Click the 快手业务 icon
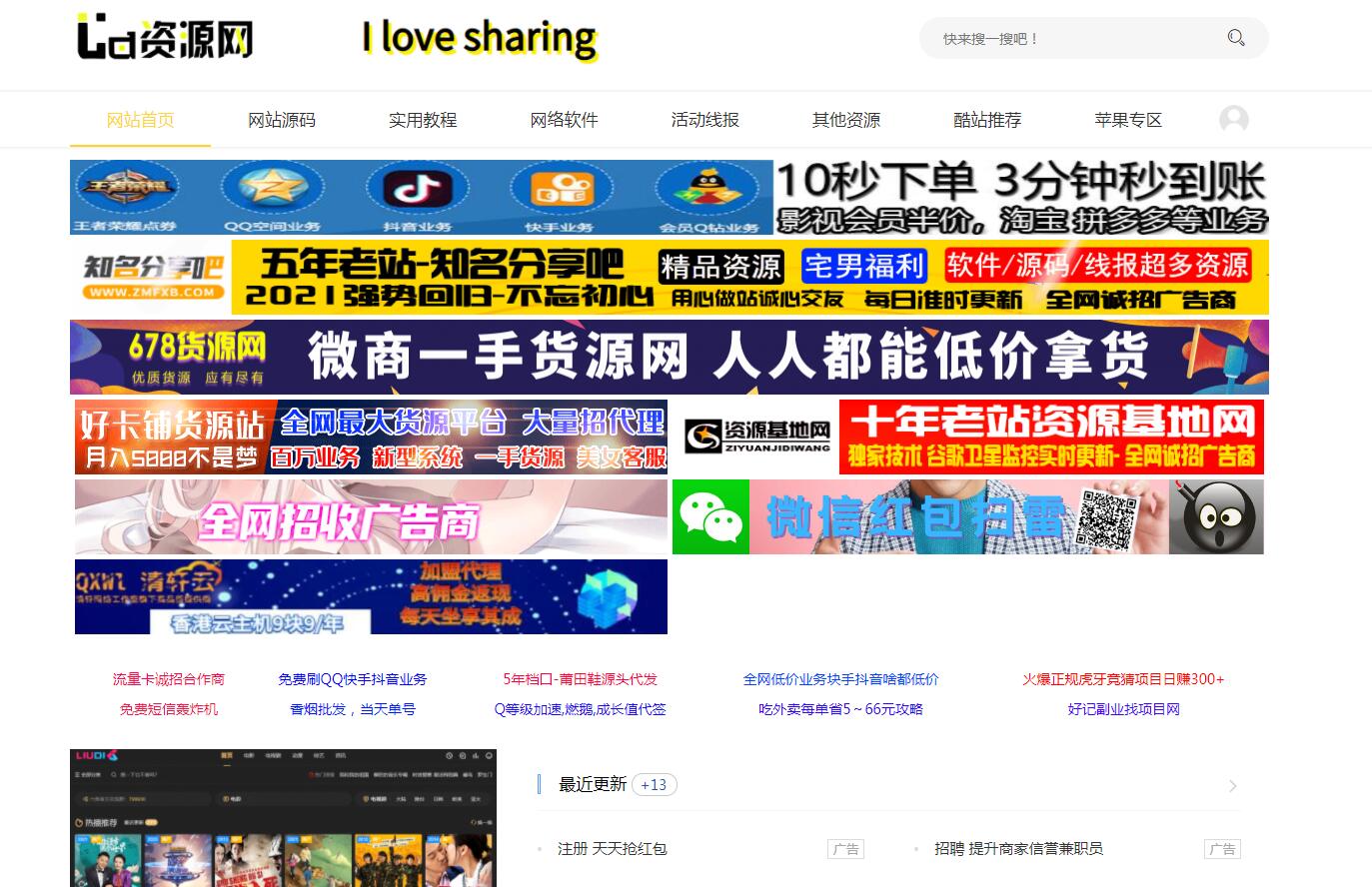The height and width of the screenshot is (887, 1372). click(x=561, y=190)
